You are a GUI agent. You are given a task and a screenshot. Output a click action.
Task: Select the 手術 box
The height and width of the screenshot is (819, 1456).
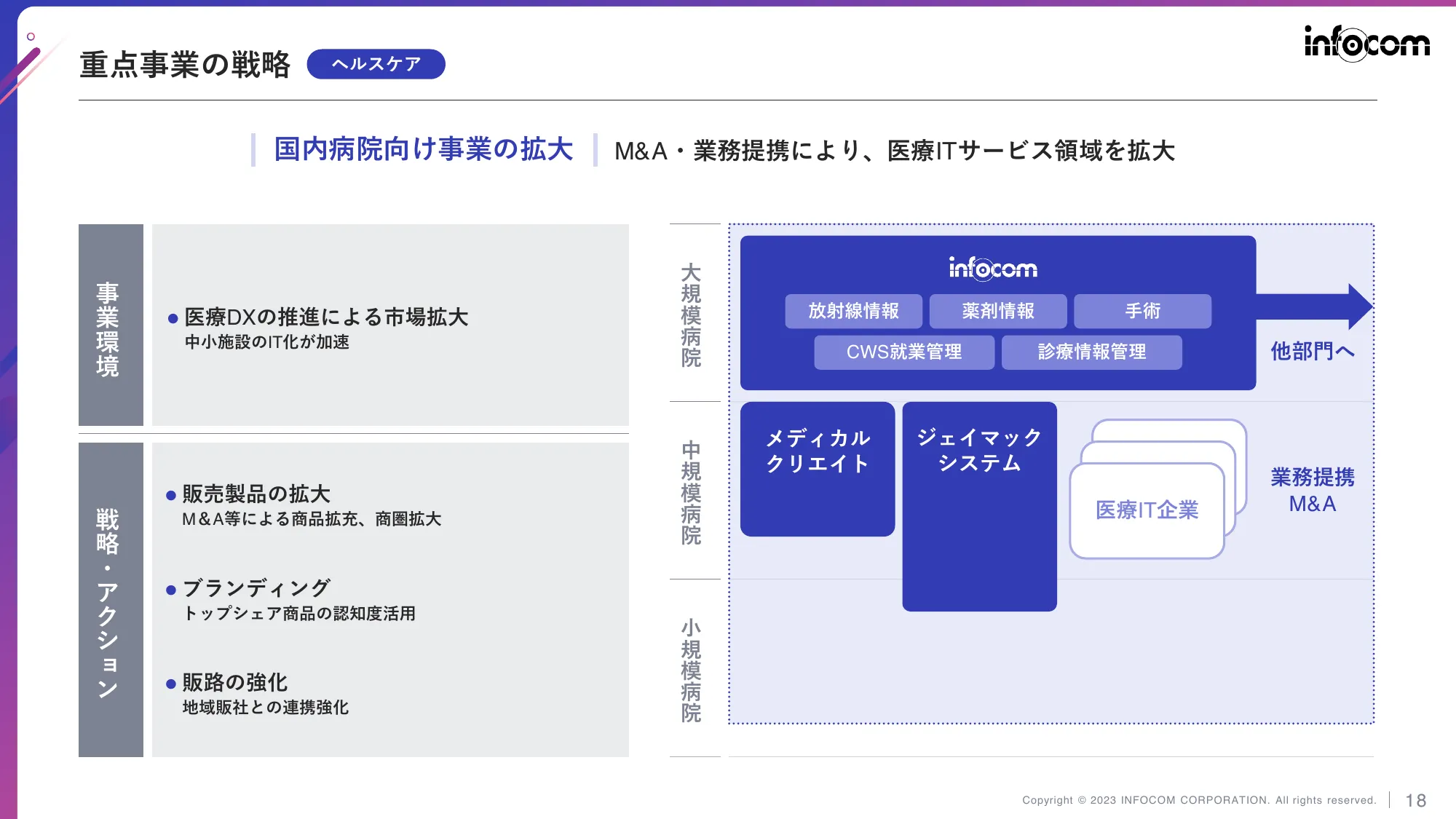pyautogui.click(x=1142, y=311)
